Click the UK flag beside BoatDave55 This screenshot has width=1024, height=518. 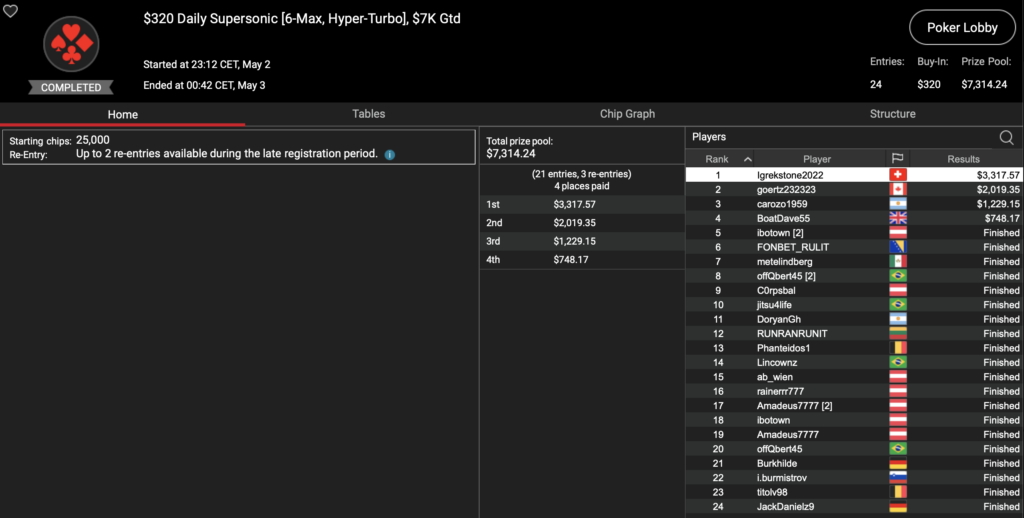click(x=897, y=218)
